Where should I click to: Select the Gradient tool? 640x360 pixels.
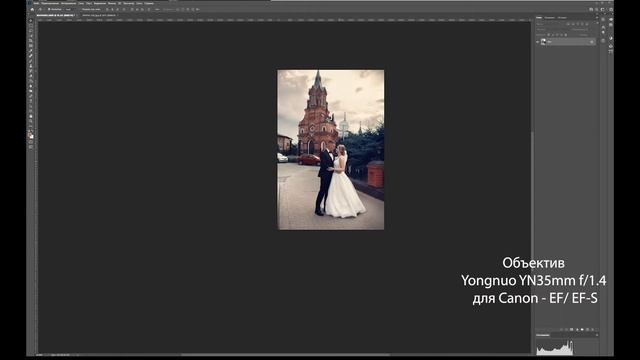(31, 81)
